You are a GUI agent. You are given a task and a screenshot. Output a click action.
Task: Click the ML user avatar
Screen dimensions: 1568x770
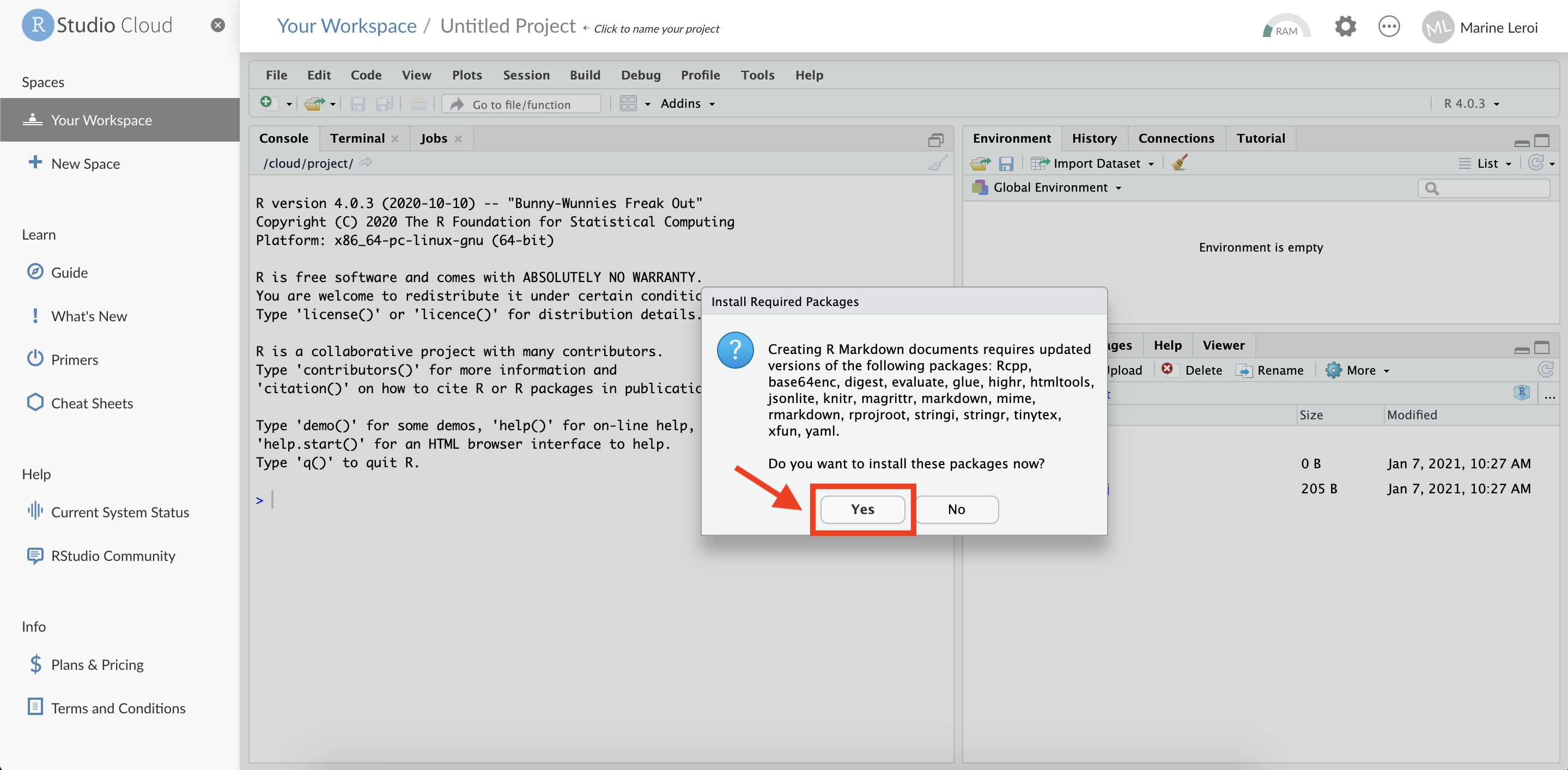pos(1438,27)
